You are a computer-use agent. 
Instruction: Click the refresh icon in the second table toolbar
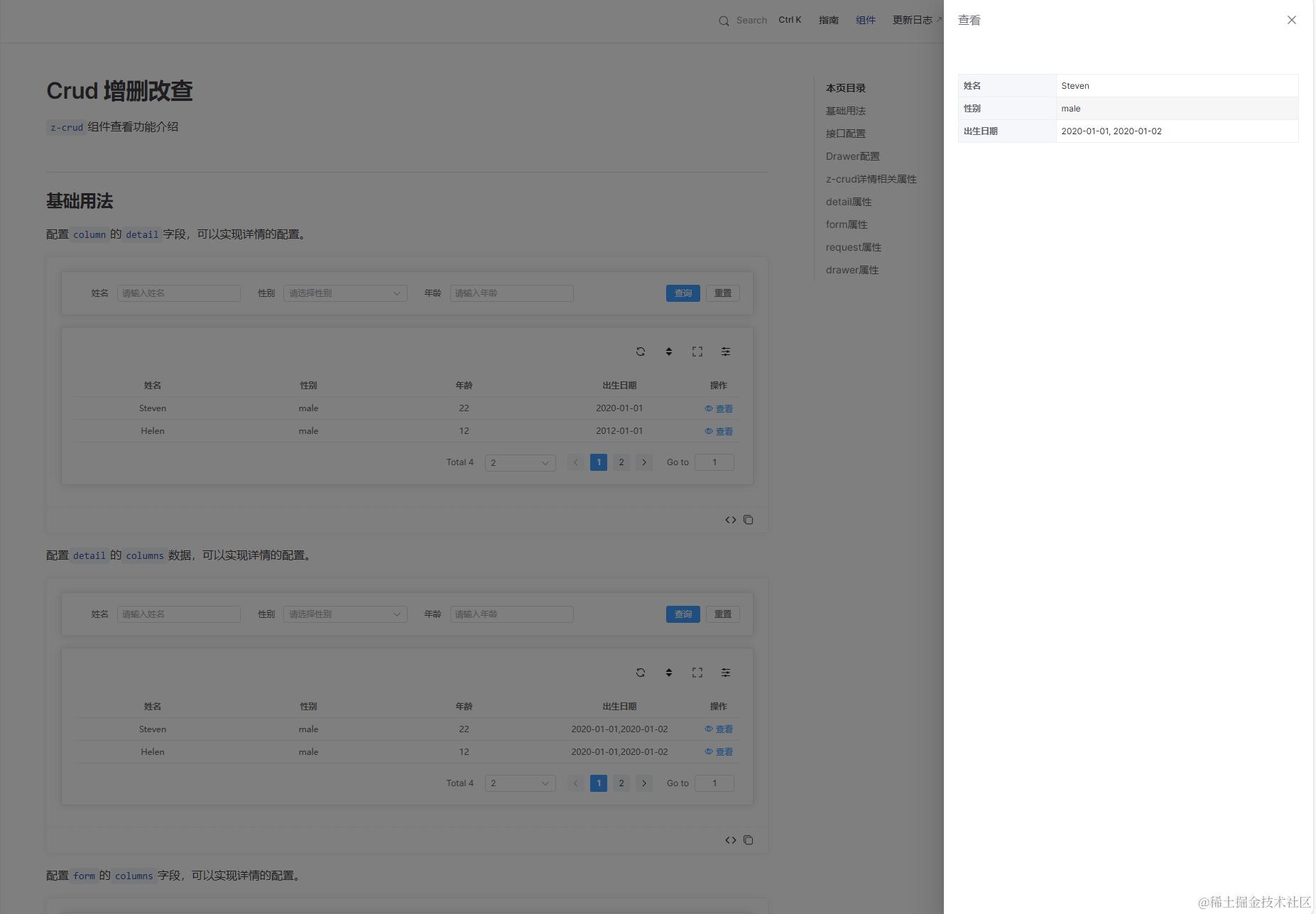641,673
